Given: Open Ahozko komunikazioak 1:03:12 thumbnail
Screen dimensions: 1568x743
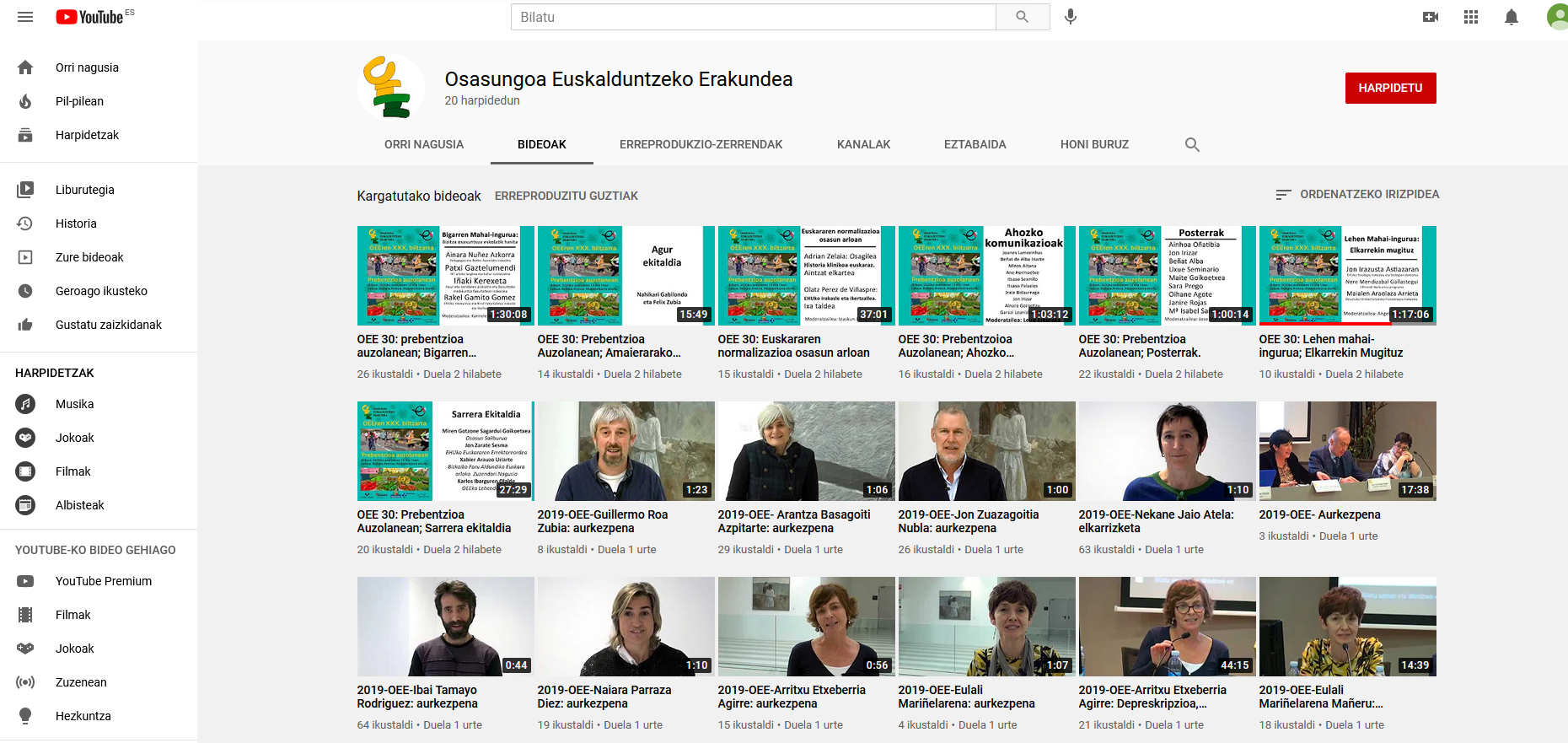Looking at the screenshot, I should pyautogui.click(x=987, y=276).
